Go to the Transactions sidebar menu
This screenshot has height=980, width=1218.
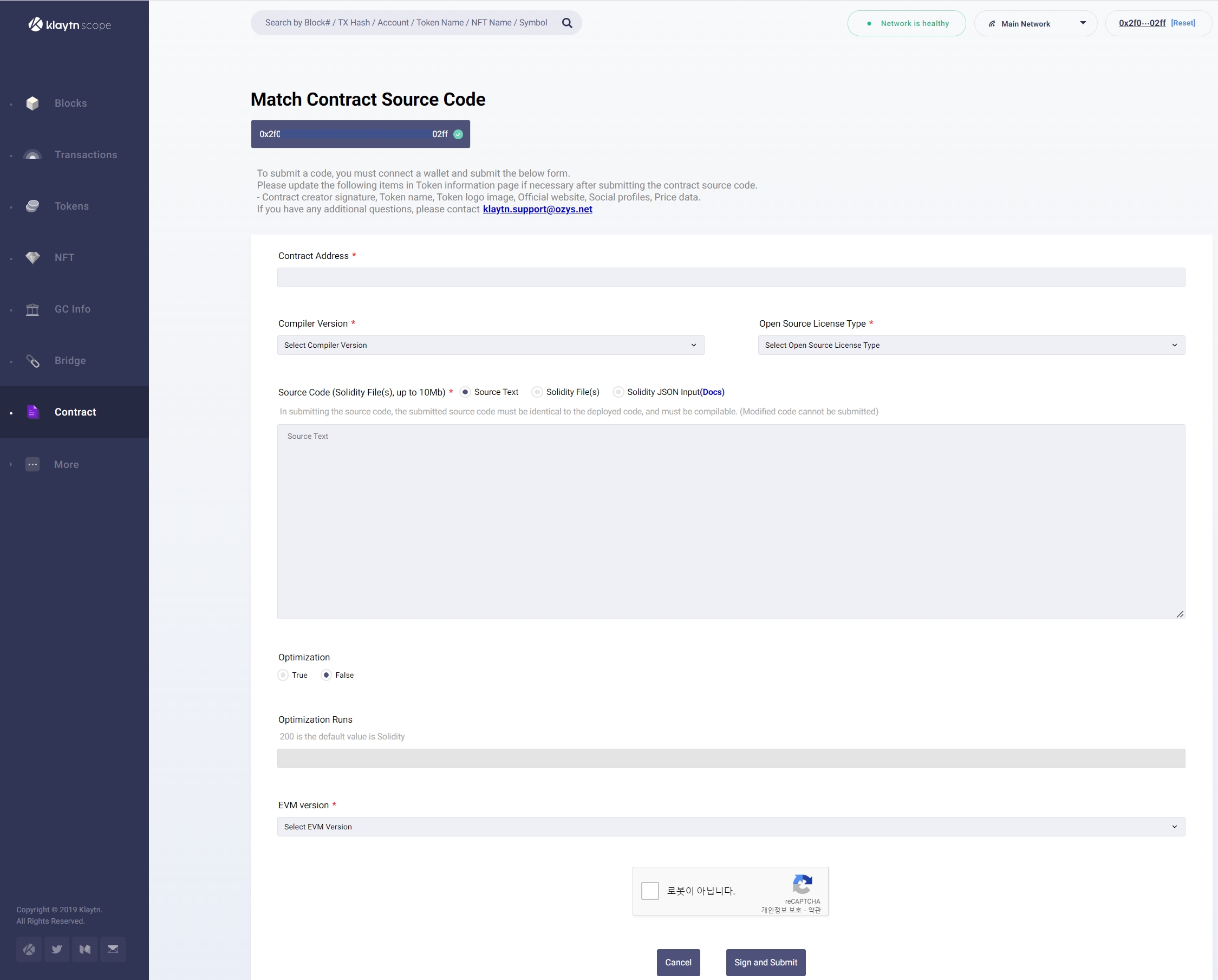click(86, 155)
